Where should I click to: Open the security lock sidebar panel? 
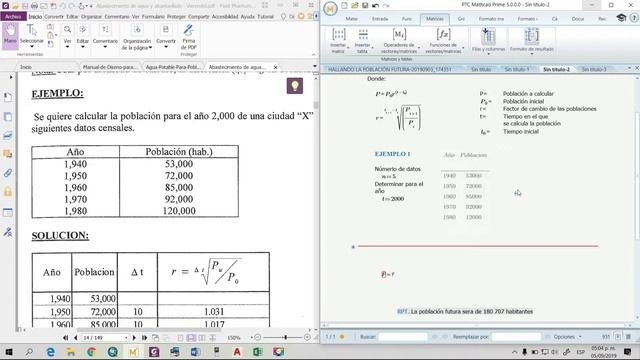(8, 192)
